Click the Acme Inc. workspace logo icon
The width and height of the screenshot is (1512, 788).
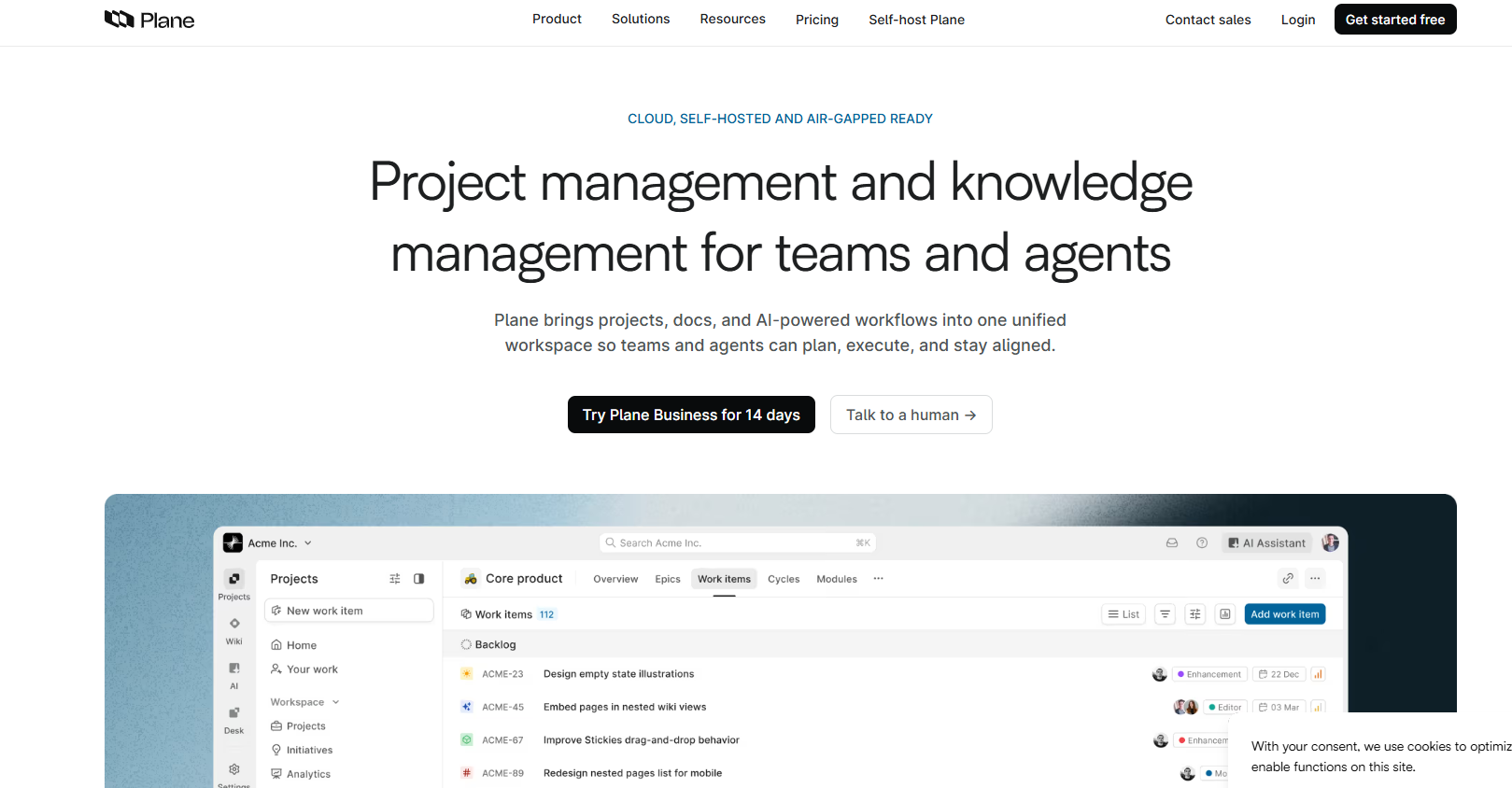233,542
